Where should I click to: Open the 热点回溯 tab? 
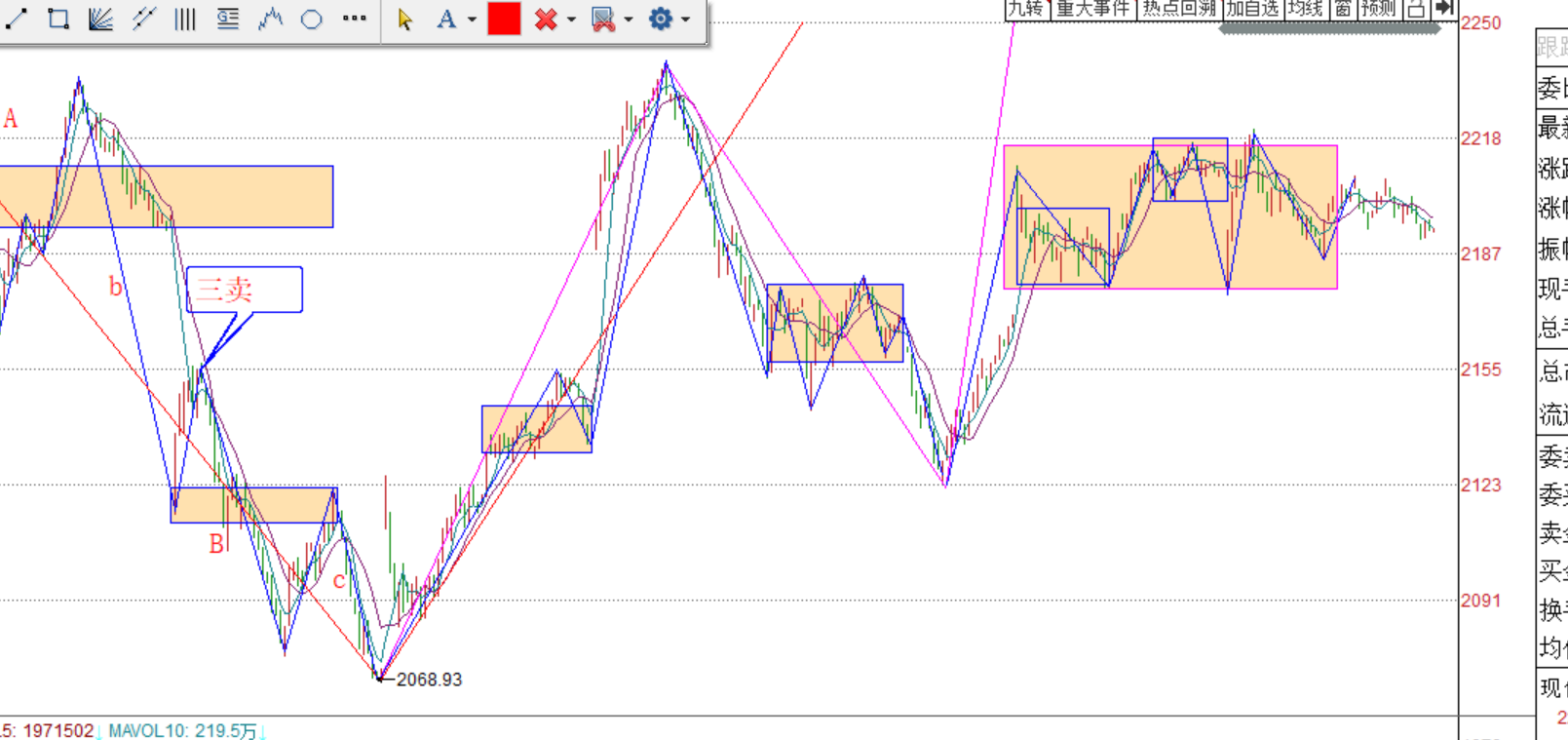1179,9
